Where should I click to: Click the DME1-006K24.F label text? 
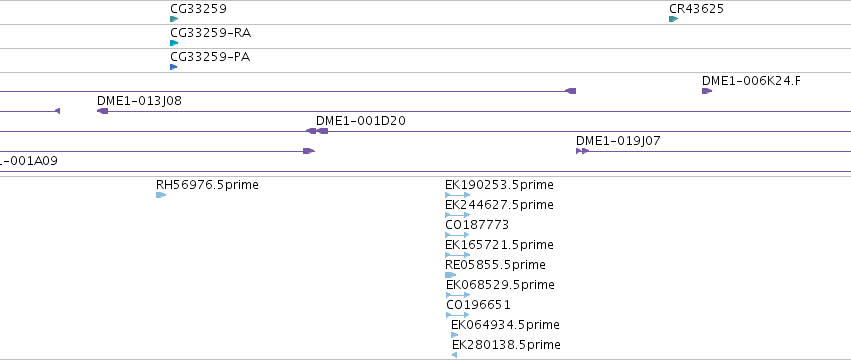click(x=751, y=81)
